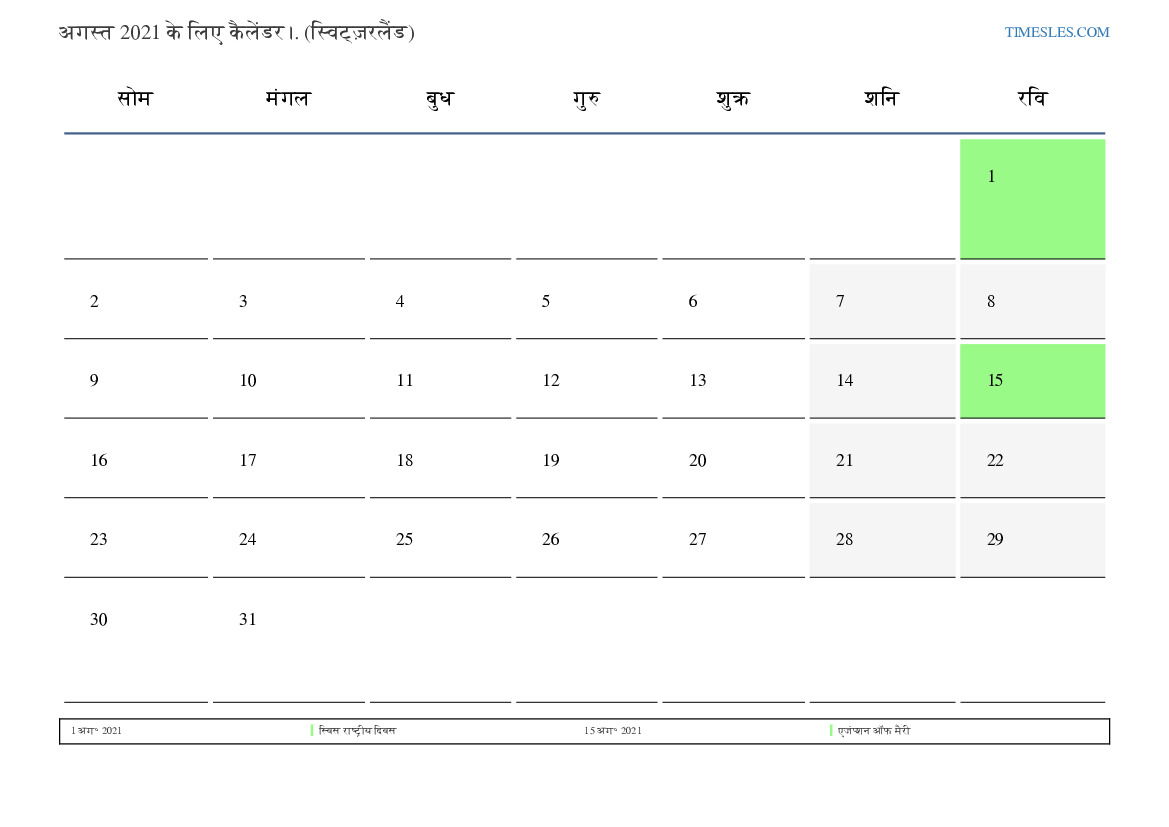Click the 15 अग° 2021 legend date
Screen dimensions: 1169x827
click(x=613, y=731)
